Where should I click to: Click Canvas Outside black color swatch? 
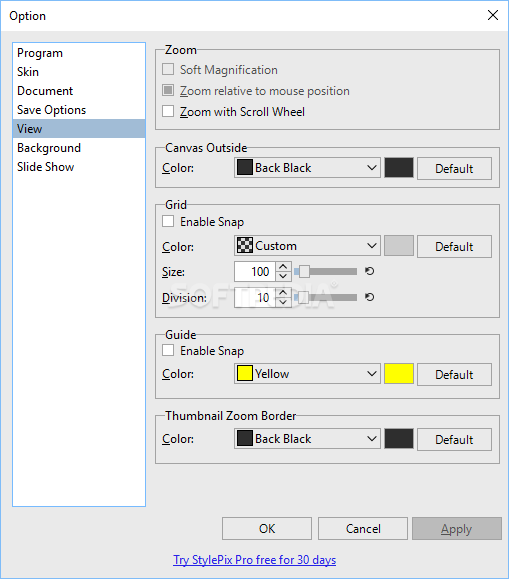click(399, 168)
